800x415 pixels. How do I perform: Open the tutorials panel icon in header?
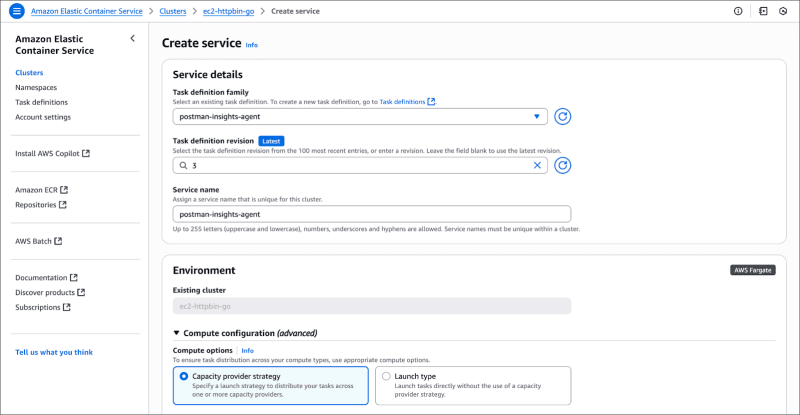point(763,11)
